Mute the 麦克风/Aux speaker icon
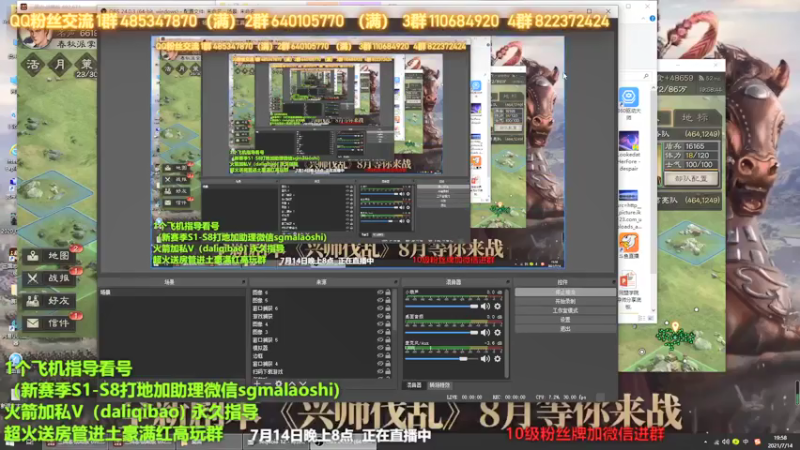The image size is (800, 450). (x=485, y=359)
